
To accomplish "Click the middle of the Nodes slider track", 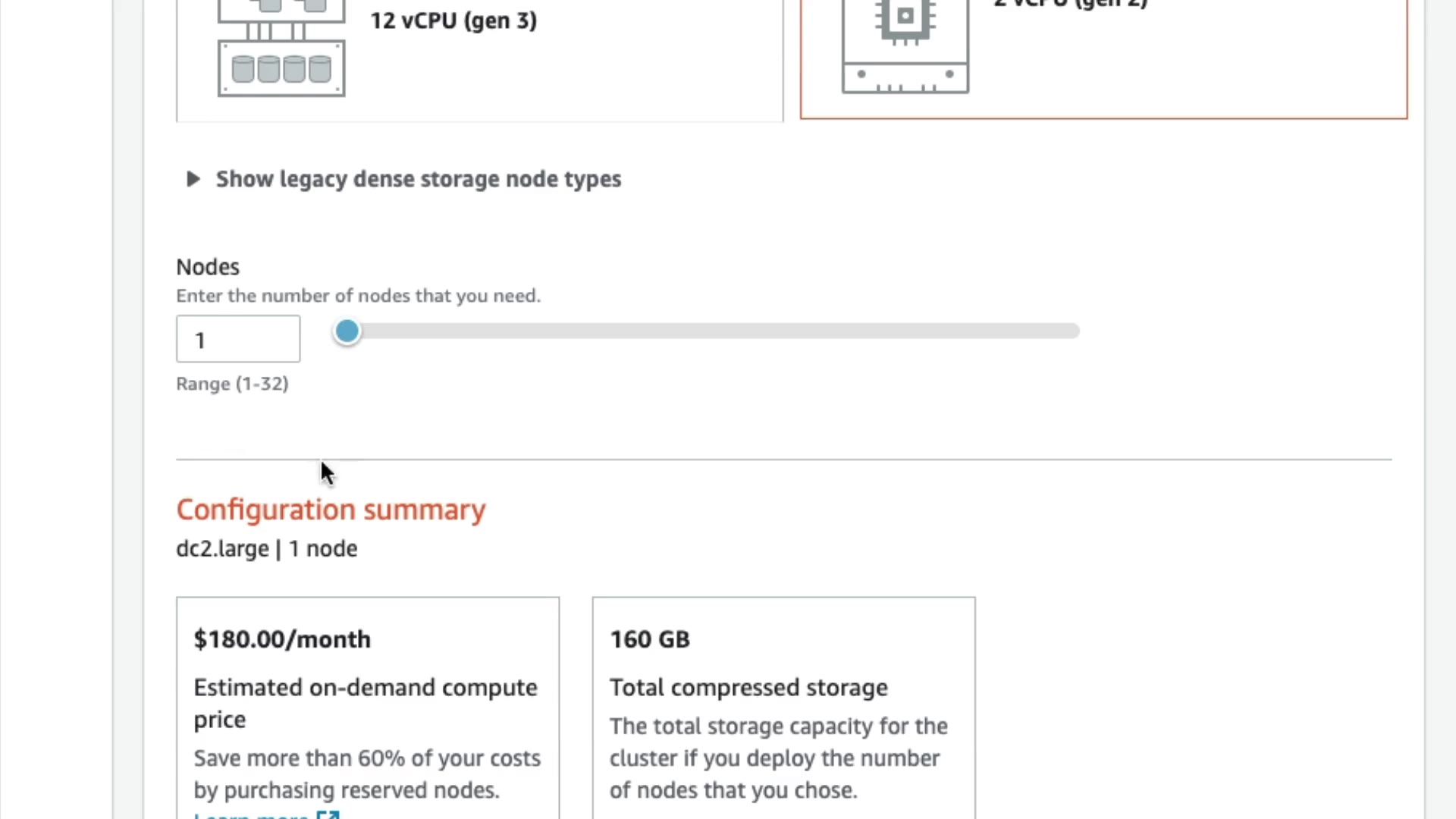I will pos(713,331).
